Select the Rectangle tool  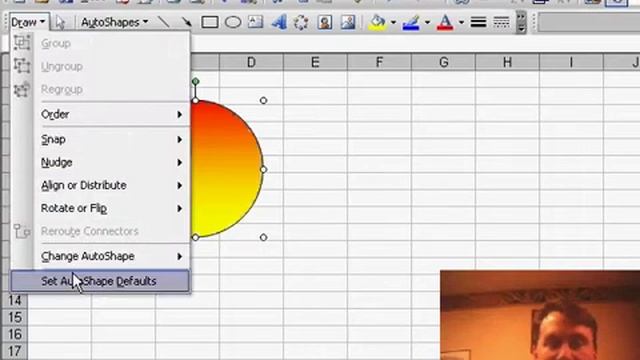[x=210, y=22]
